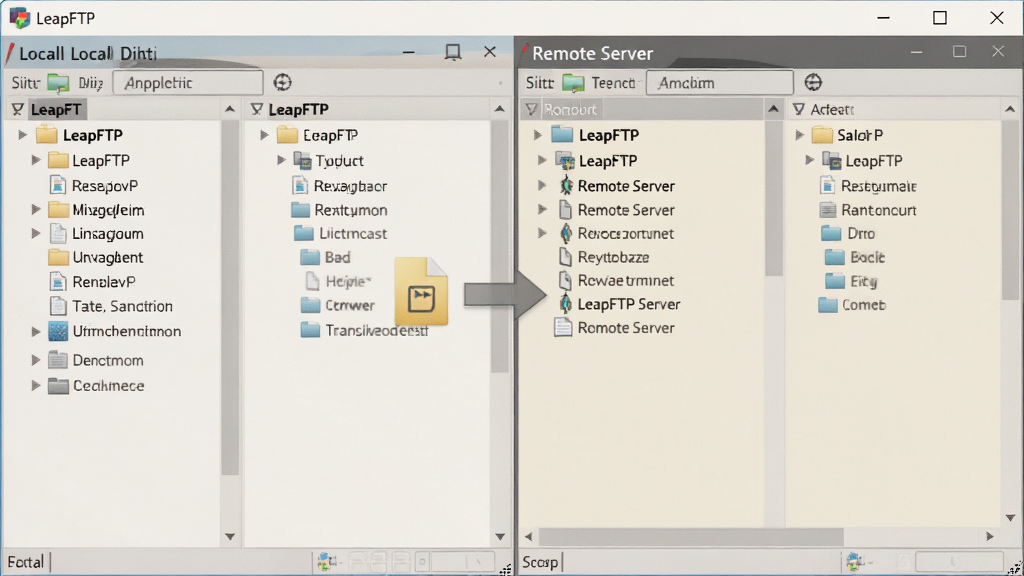Click the remote horizontal scrollbar right arrow
The width and height of the screenshot is (1024, 576).
990,537
